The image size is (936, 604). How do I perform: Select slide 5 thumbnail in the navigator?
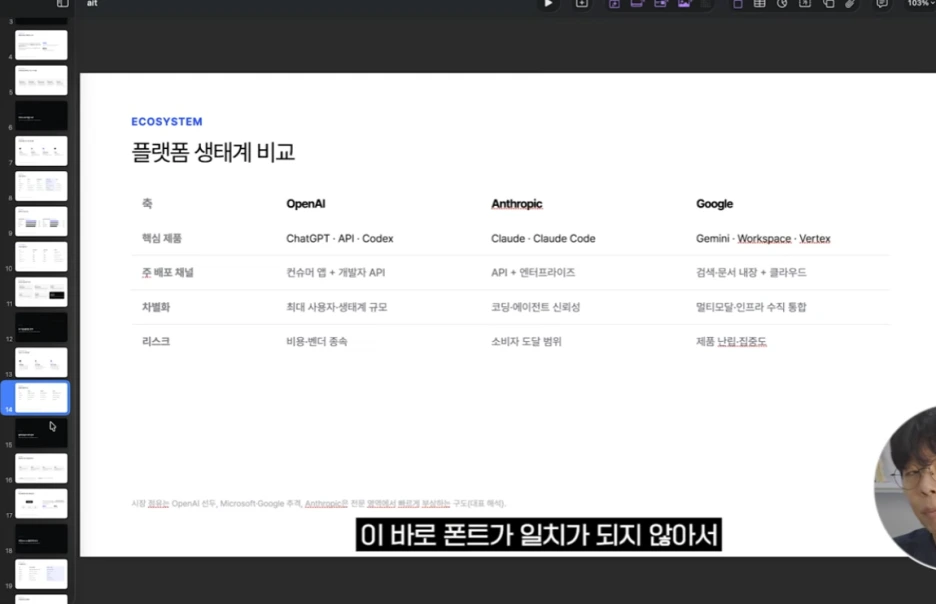tap(41, 80)
